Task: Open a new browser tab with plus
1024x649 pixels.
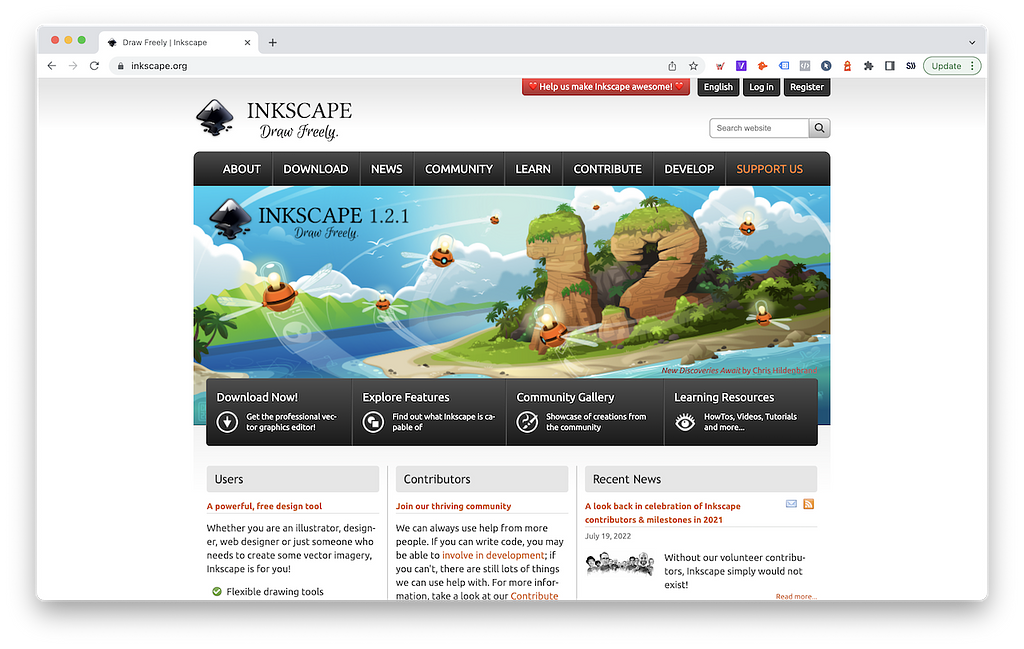Action: (272, 42)
